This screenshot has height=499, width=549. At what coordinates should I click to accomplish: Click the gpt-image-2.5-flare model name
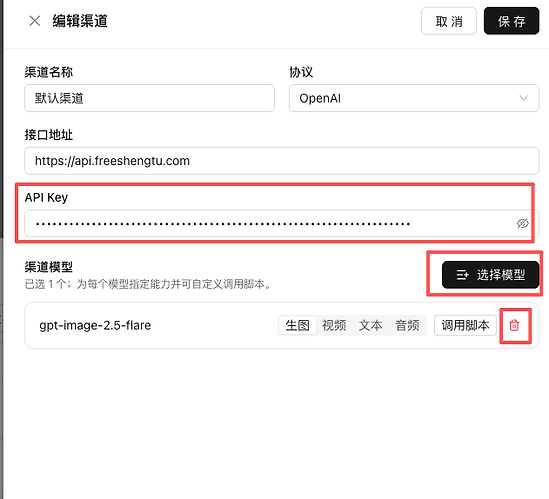tap(95, 325)
